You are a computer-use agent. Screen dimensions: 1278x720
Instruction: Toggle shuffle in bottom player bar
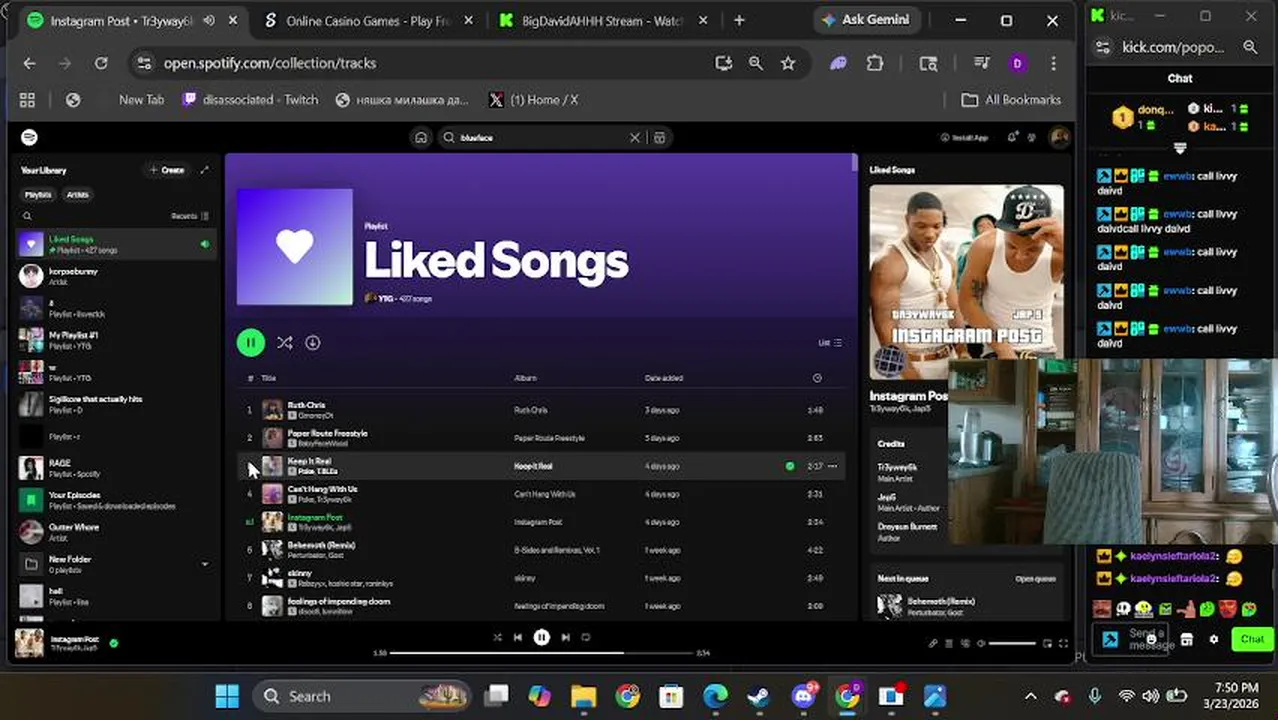[497, 637]
